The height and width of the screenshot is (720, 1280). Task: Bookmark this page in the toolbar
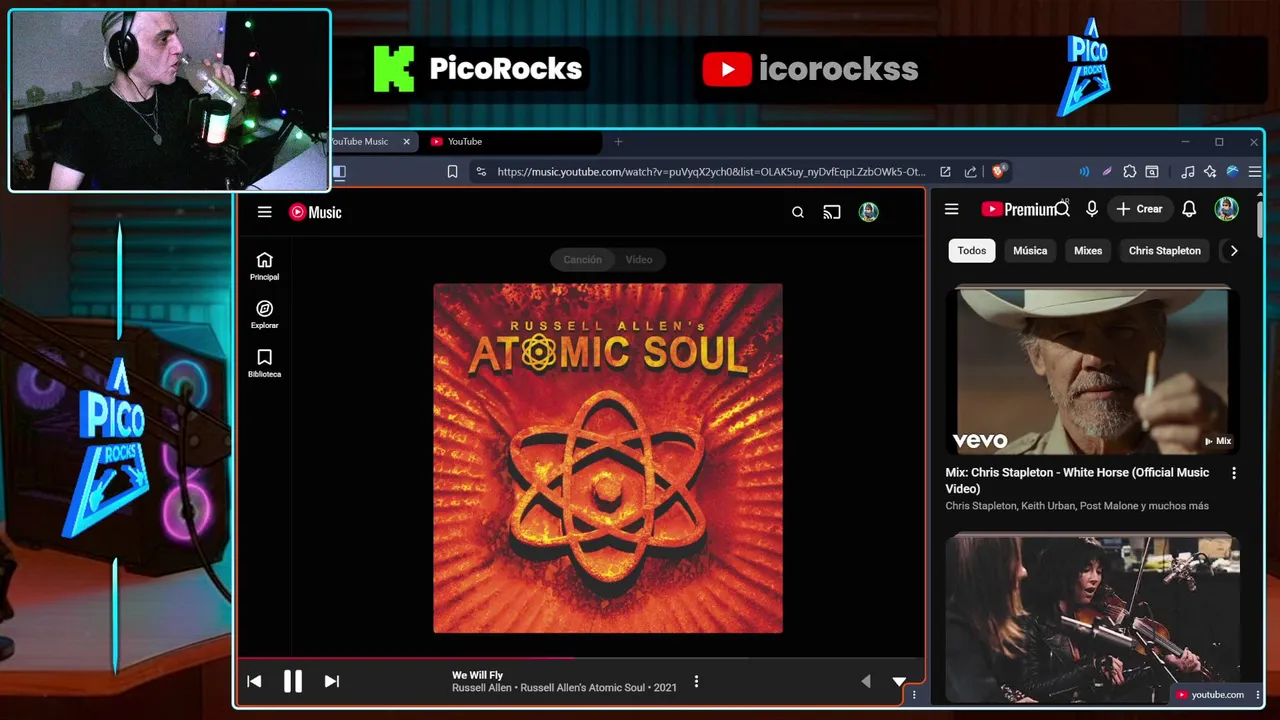click(452, 172)
